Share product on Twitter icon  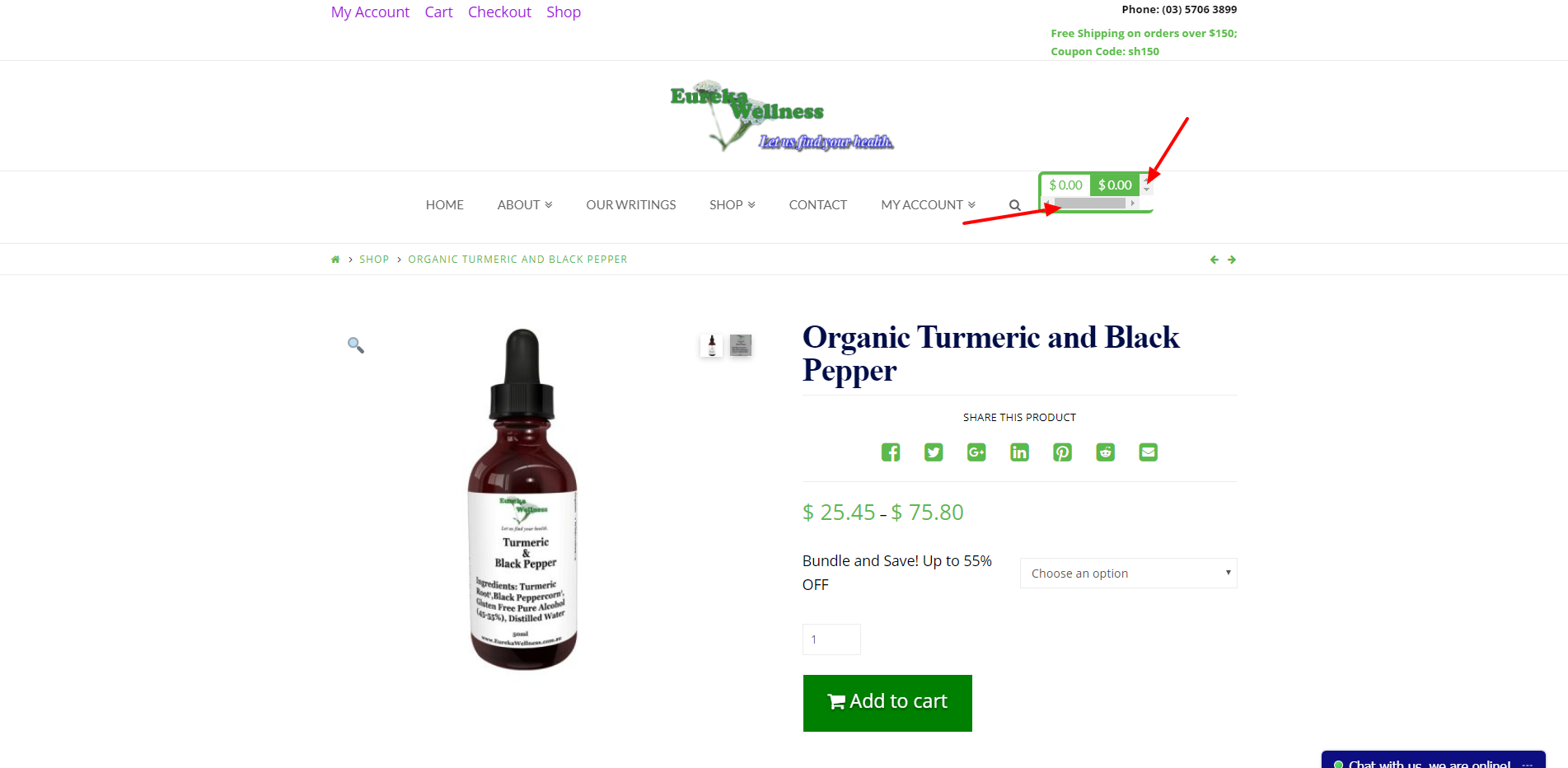click(934, 452)
